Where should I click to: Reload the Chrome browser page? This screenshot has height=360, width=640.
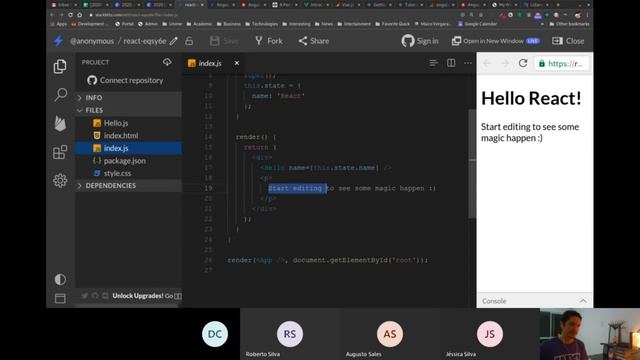70,15
